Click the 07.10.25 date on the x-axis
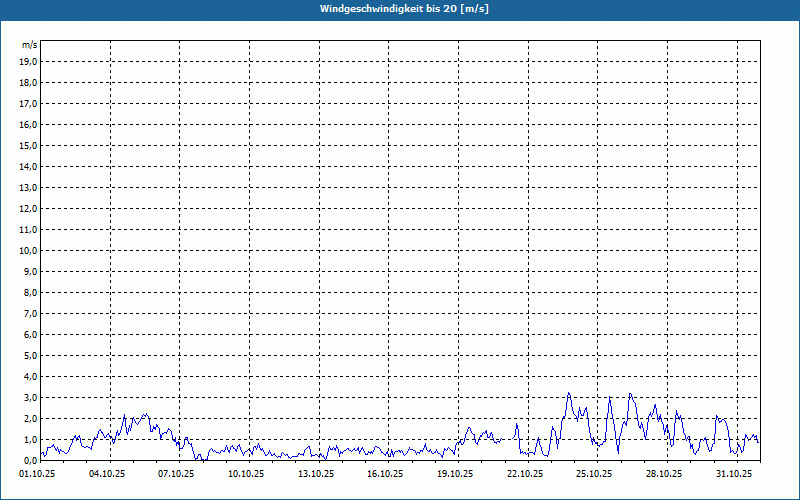Viewport: 800px width, 500px height. pyautogui.click(x=176, y=474)
